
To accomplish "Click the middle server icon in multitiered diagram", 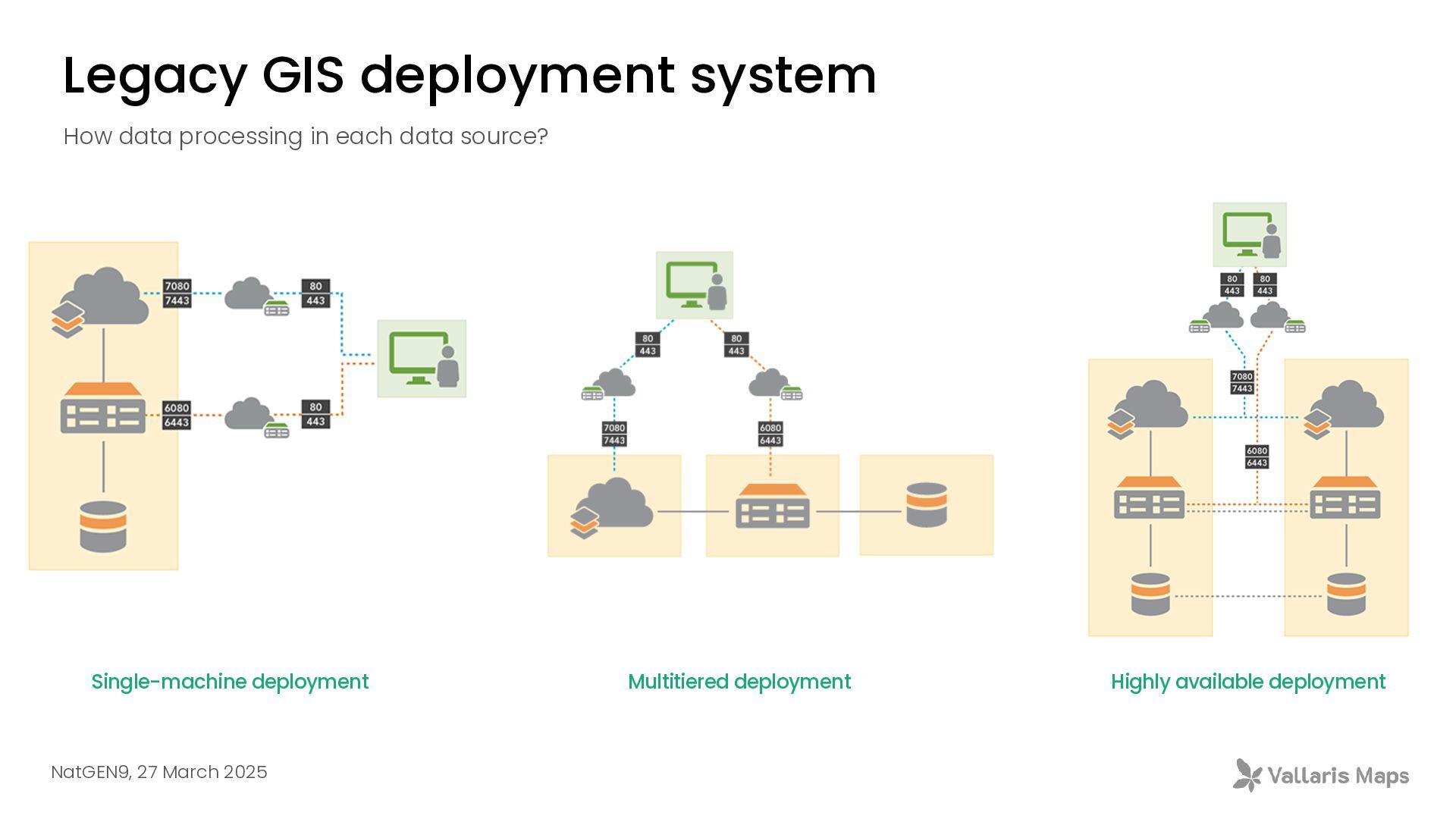I will point(772,506).
